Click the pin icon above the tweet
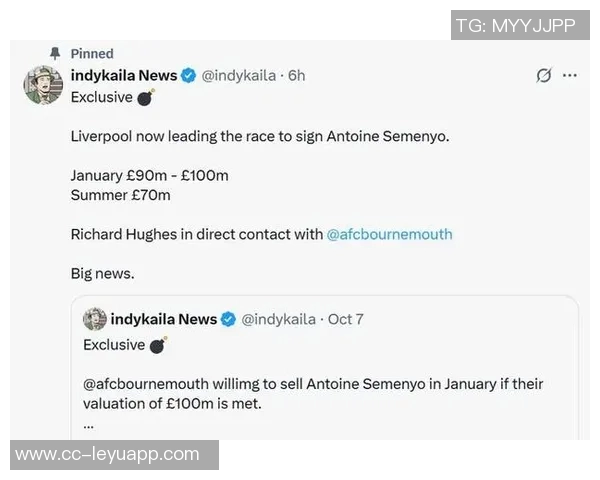This screenshot has height=480, width=600. [55, 53]
